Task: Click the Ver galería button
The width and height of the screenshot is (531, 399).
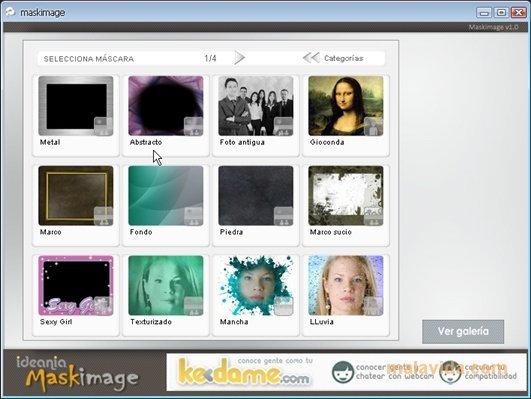Action: click(463, 331)
